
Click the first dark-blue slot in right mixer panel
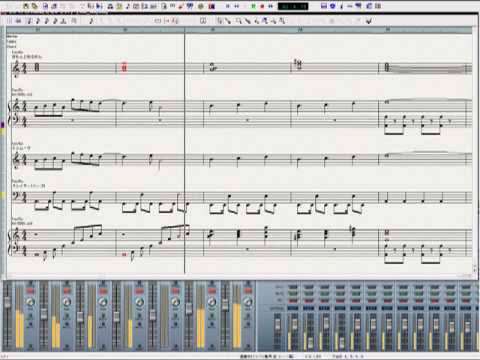tap(293, 308)
